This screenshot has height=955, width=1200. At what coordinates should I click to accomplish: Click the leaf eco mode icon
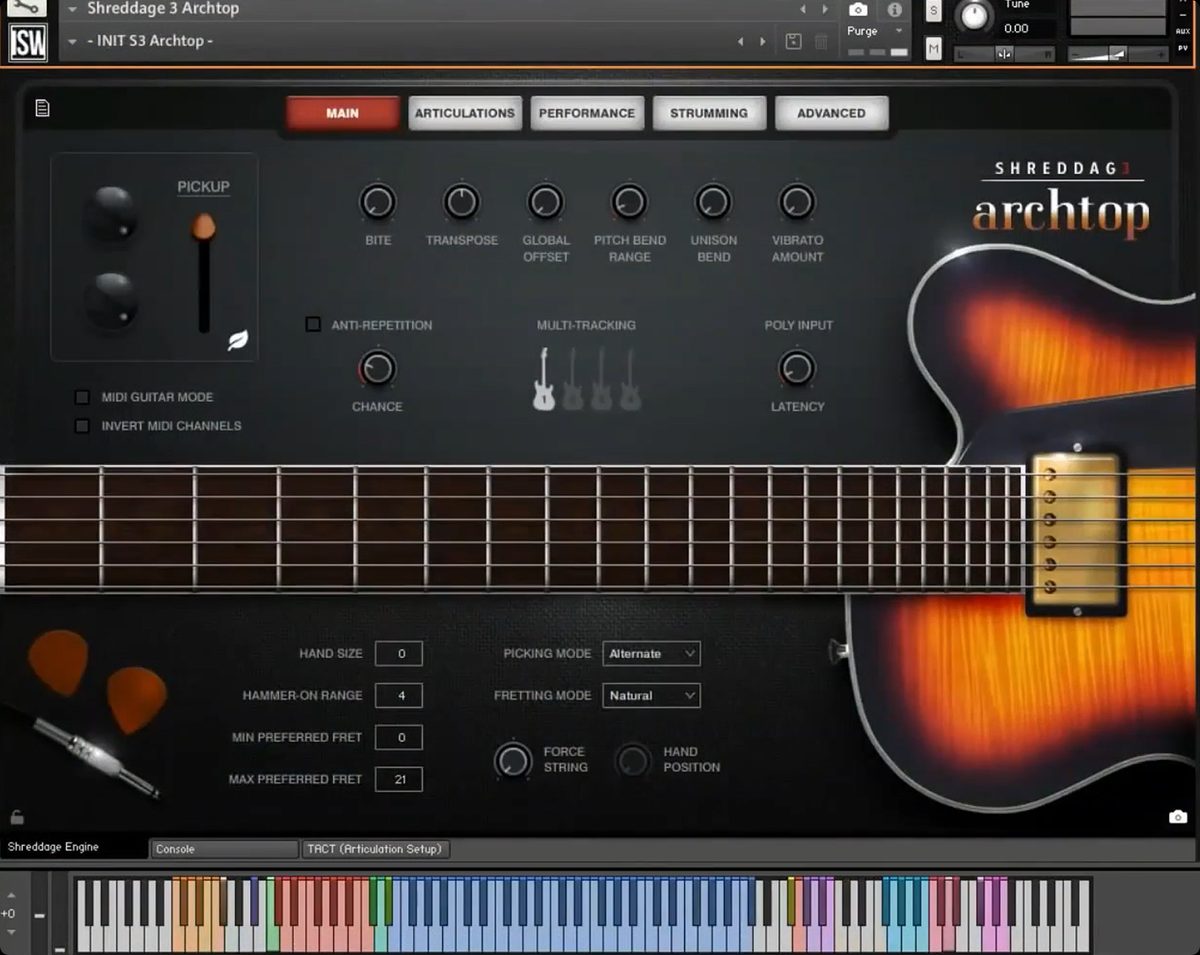(x=238, y=340)
